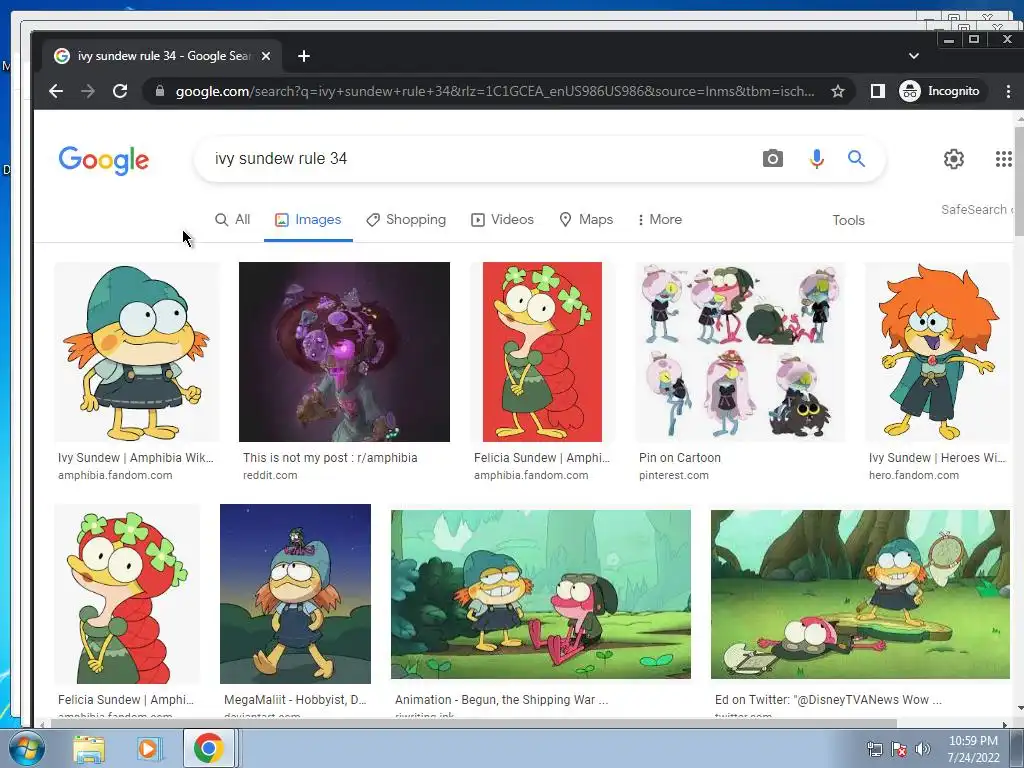The image size is (1024, 768).
Task: Click the 'Ivy Sundew | Heroes Wi...' caption
Action: [937, 458]
